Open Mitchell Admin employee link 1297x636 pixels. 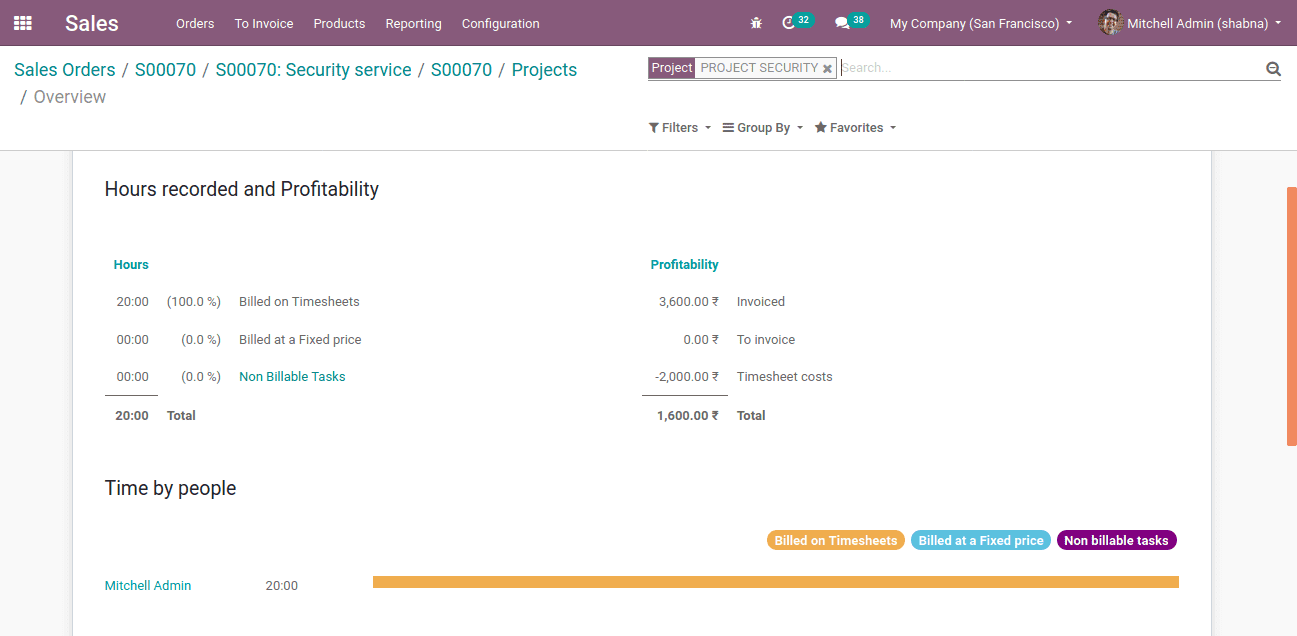tap(148, 586)
